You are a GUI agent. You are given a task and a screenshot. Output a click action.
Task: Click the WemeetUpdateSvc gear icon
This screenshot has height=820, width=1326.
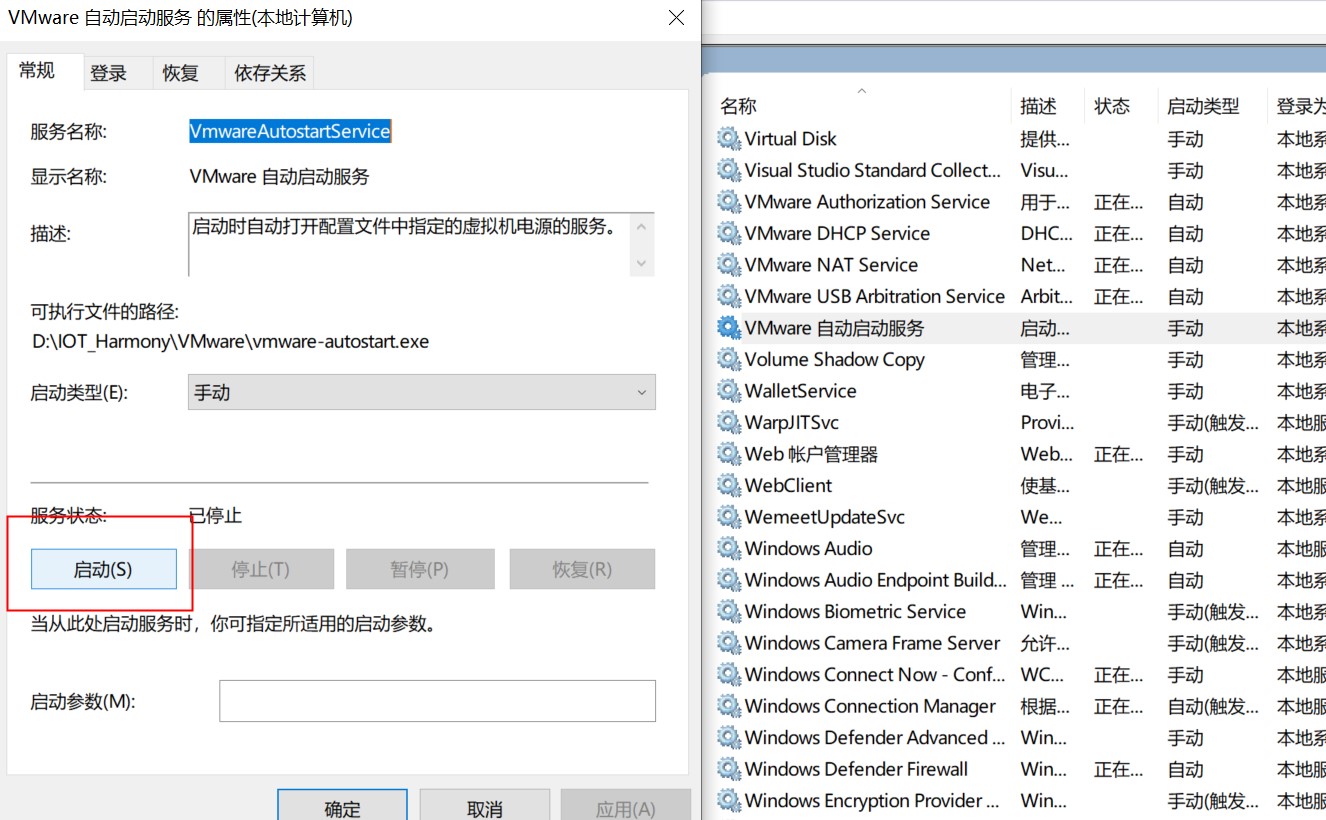click(729, 517)
